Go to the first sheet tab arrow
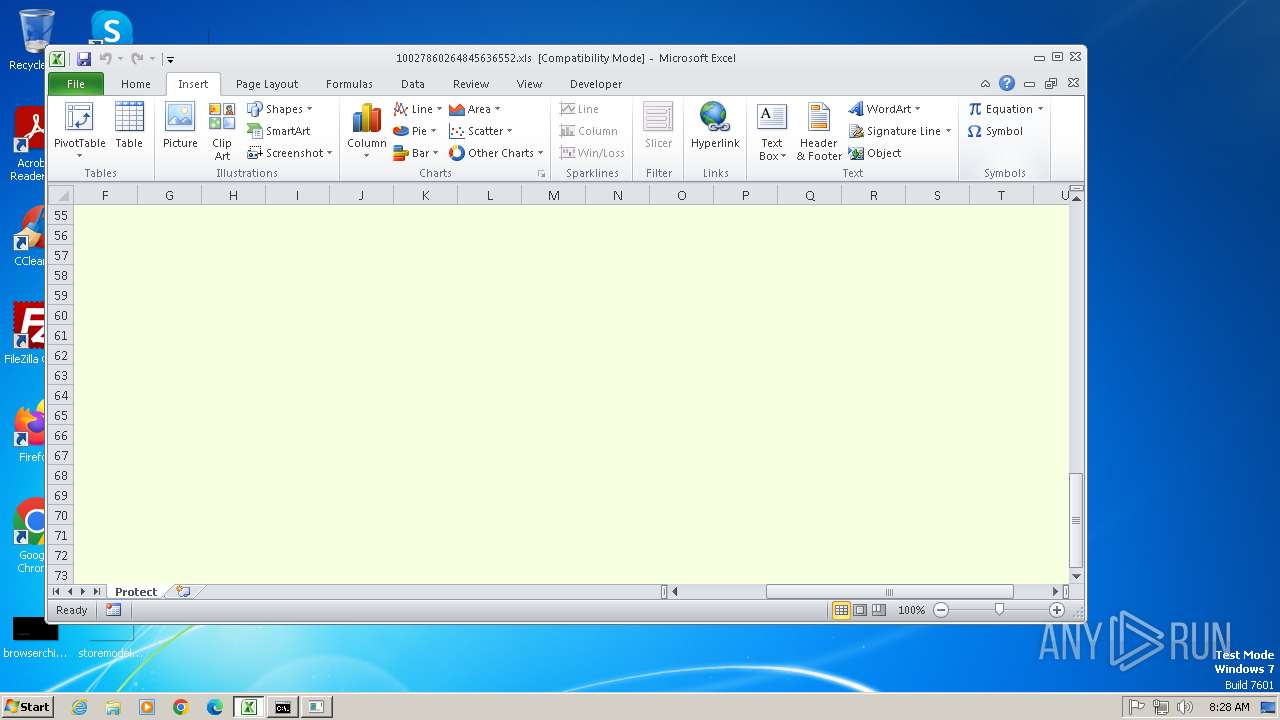Image resolution: width=1280 pixels, height=720 pixels. coord(56,592)
